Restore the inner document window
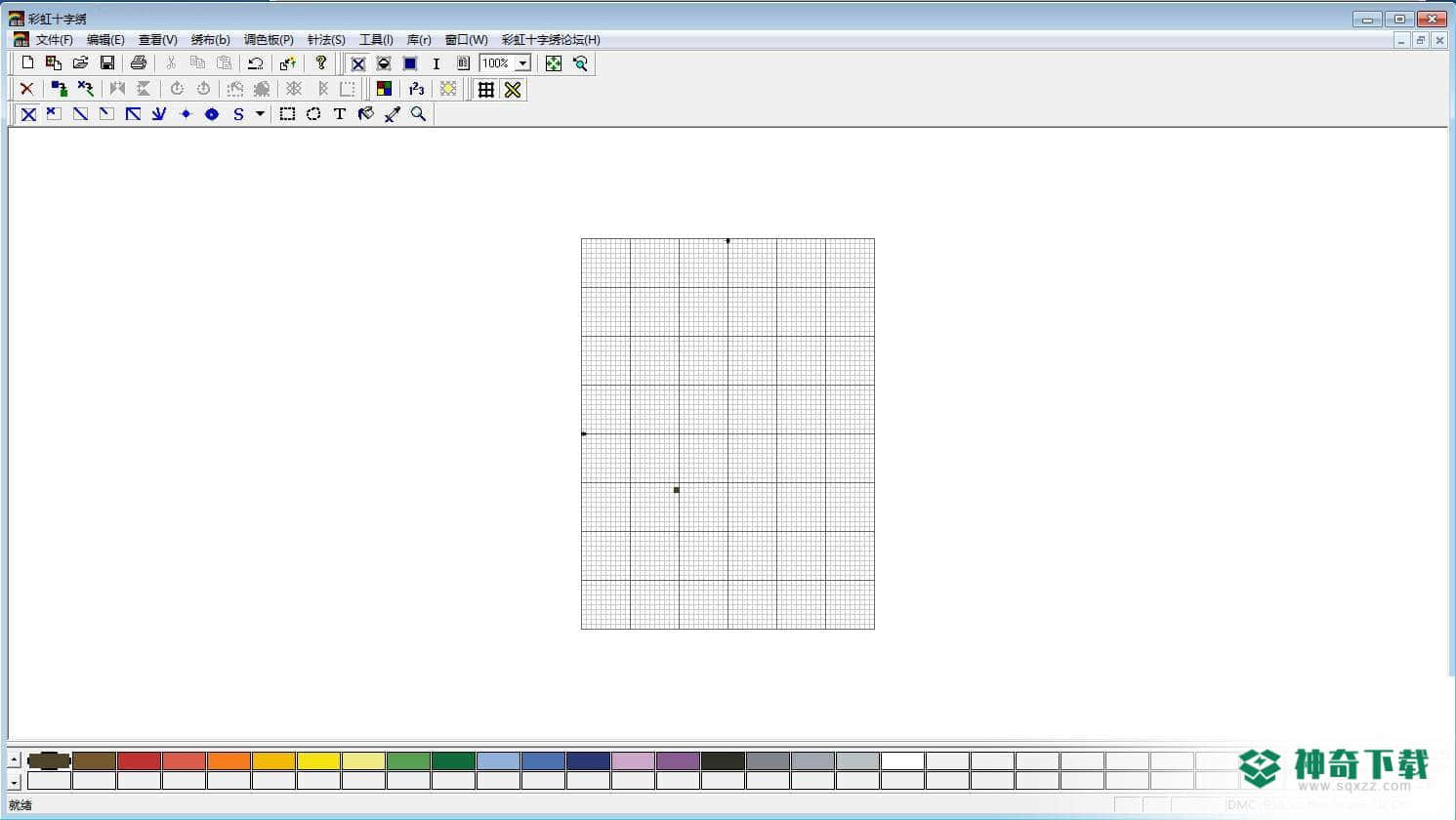Screen dimensions: 1456x820 point(1420,40)
